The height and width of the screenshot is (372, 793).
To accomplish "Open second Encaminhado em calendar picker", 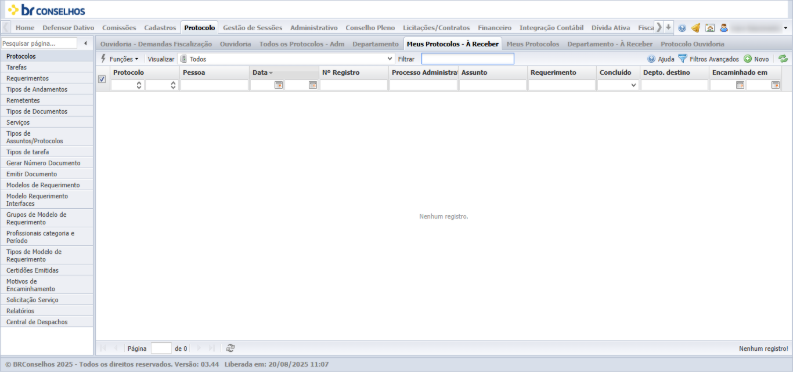I will 775,85.
